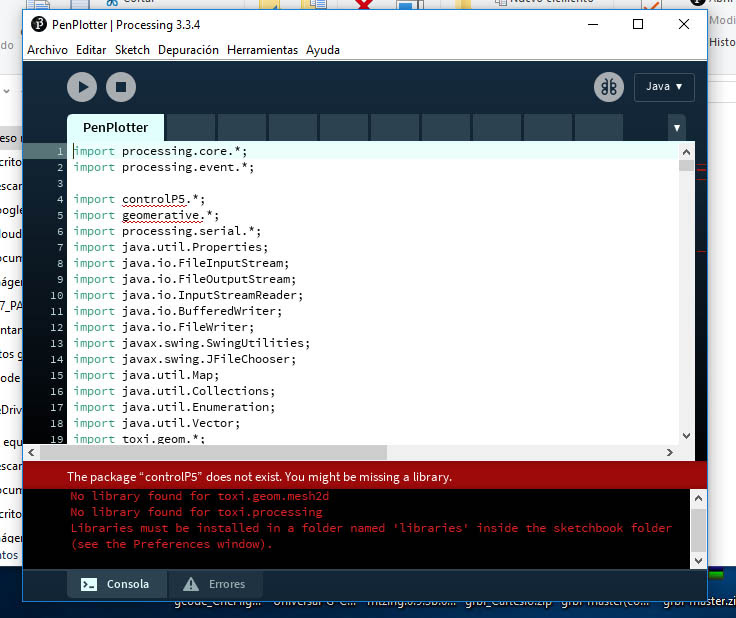Click editor horizontal scrollbar left arrow

(x=31, y=452)
